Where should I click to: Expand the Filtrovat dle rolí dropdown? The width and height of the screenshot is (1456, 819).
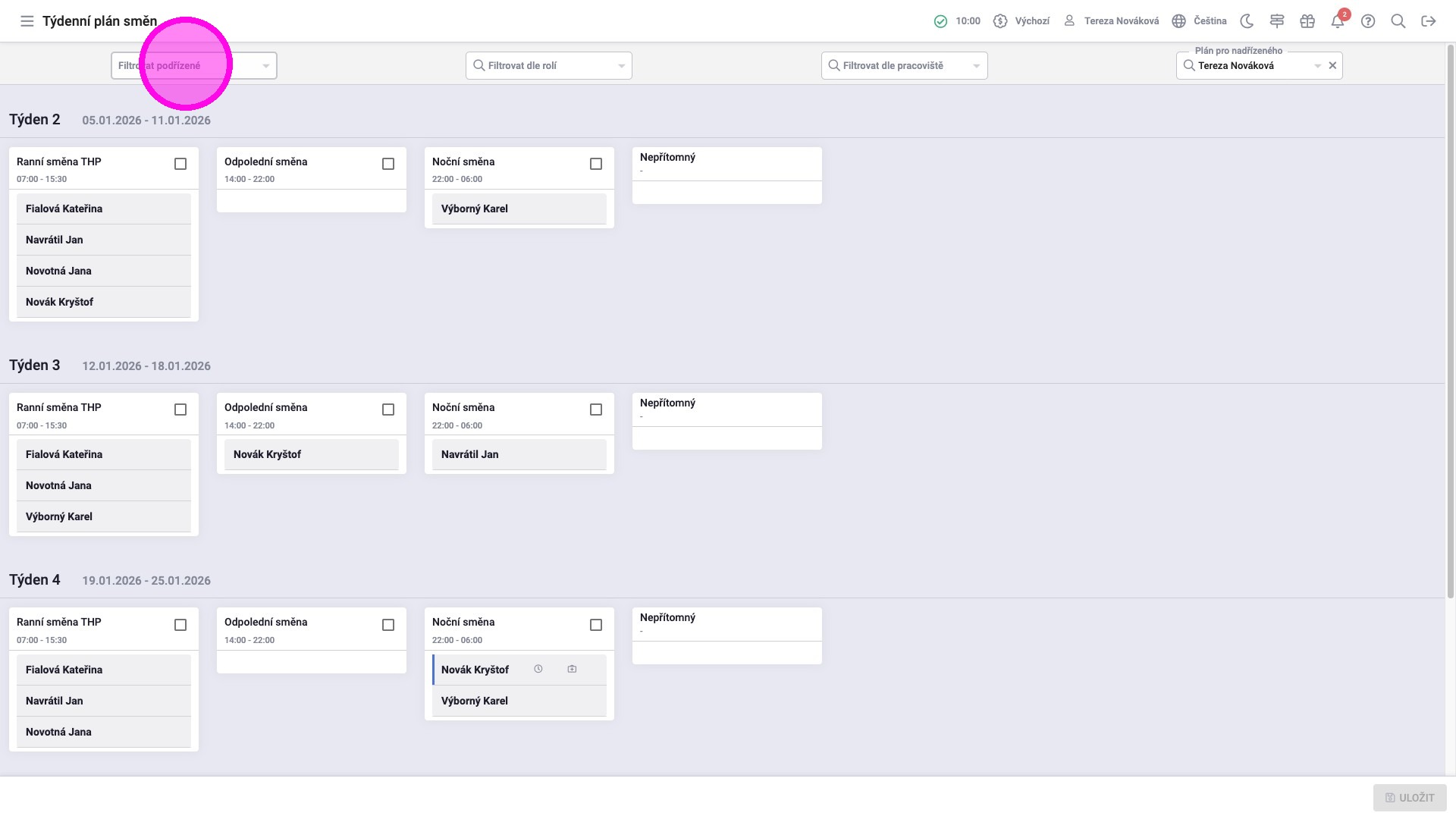pos(621,66)
